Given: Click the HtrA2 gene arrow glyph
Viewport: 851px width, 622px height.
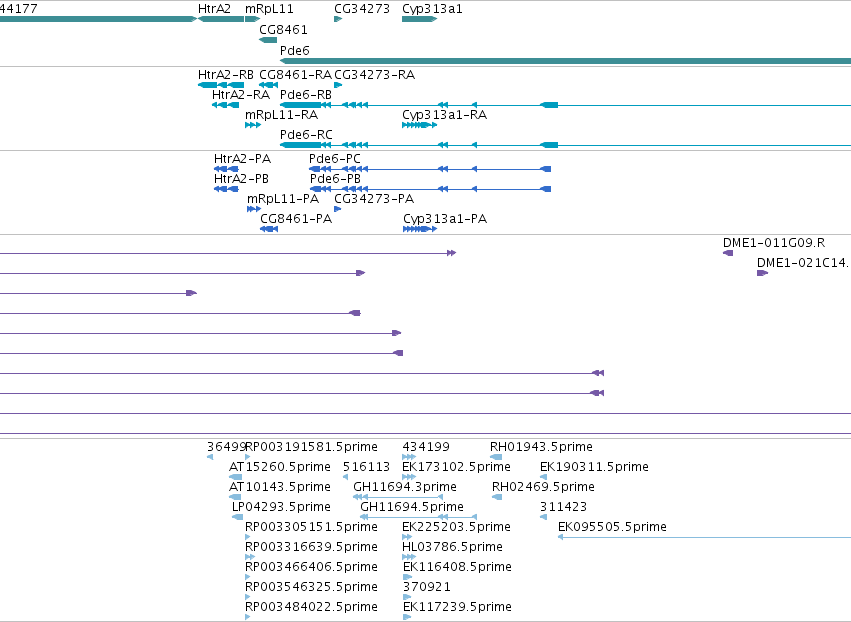Looking at the screenshot, I should coord(221,20).
